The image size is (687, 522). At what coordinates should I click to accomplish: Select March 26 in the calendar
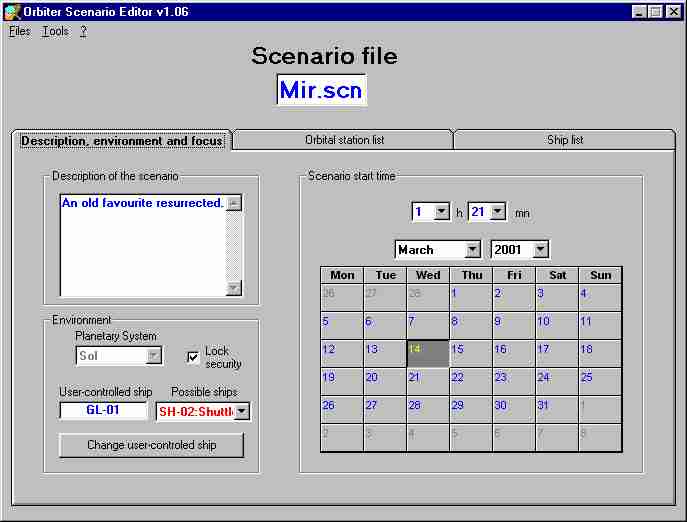coord(342,409)
